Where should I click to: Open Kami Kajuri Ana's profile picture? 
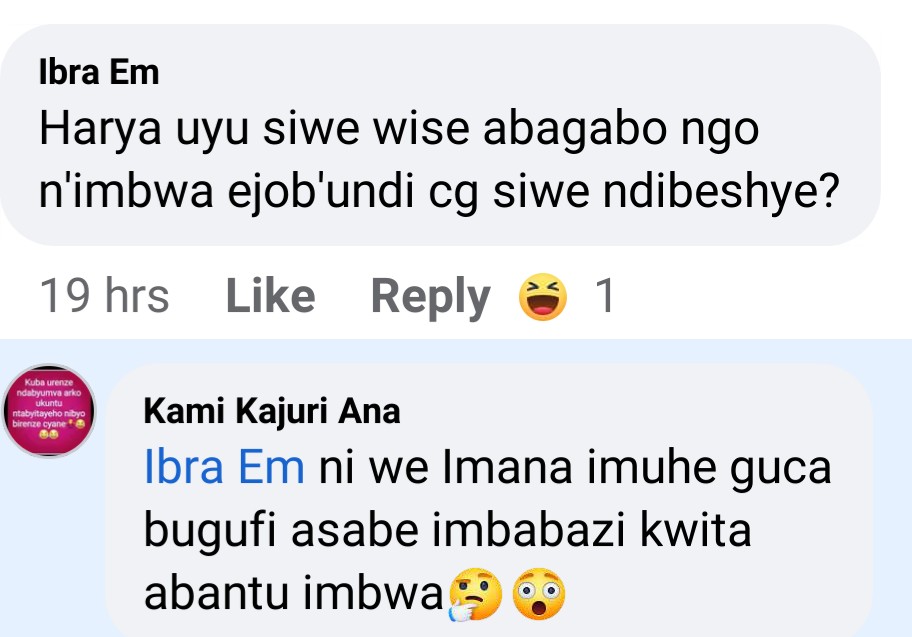click(x=50, y=409)
